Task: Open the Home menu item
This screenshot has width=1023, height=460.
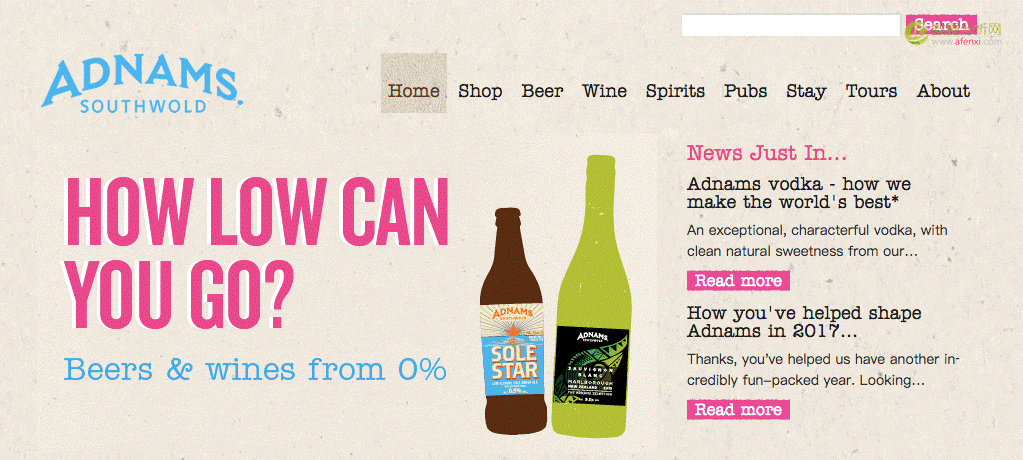Action: (414, 91)
